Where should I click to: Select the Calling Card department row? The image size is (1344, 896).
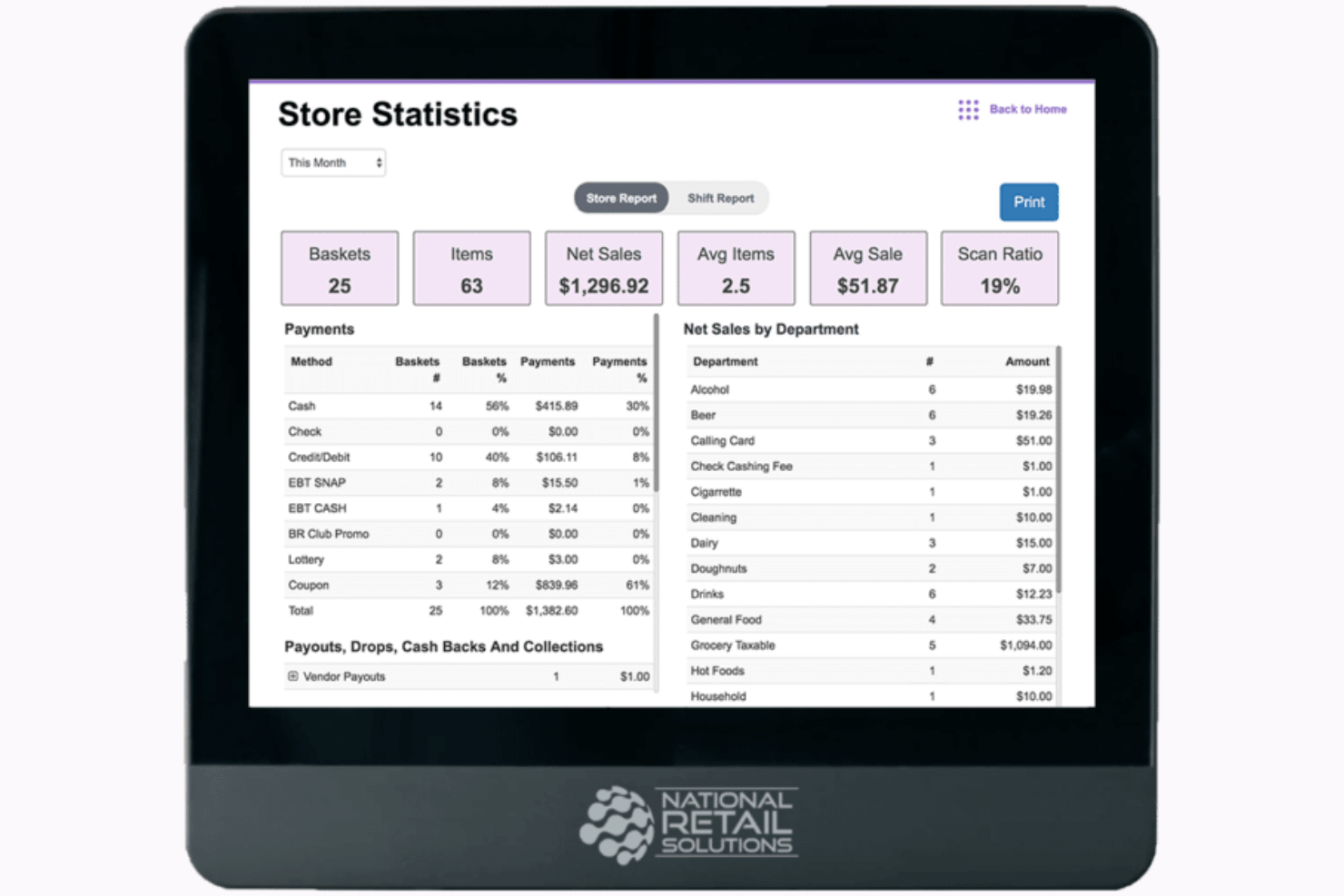pyautogui.click(x=871, y=440)
